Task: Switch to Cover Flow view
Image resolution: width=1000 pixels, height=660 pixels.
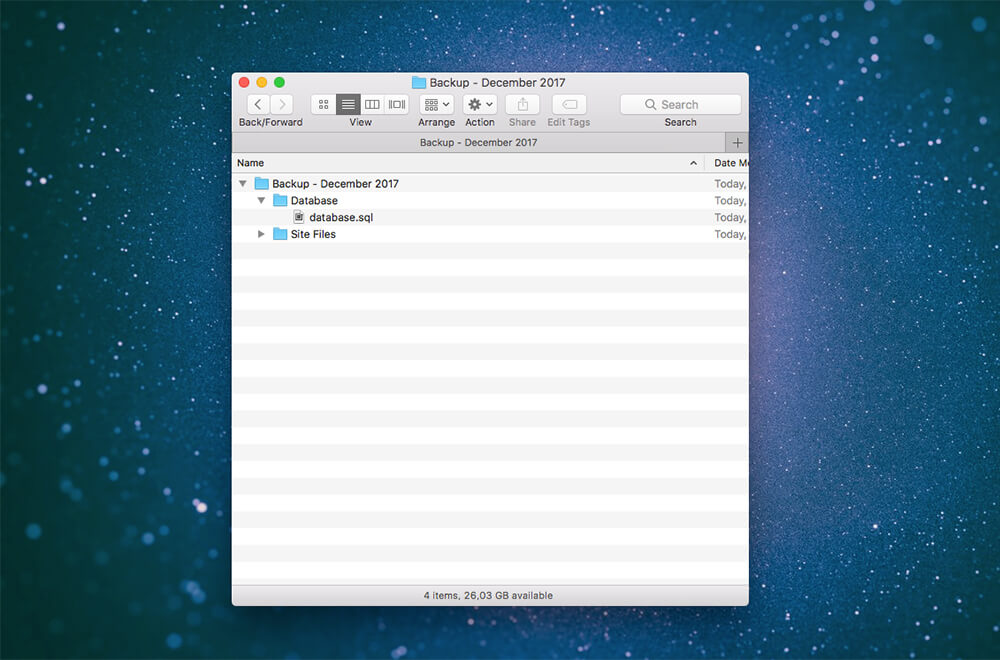Action: click(x=397, y=104)
